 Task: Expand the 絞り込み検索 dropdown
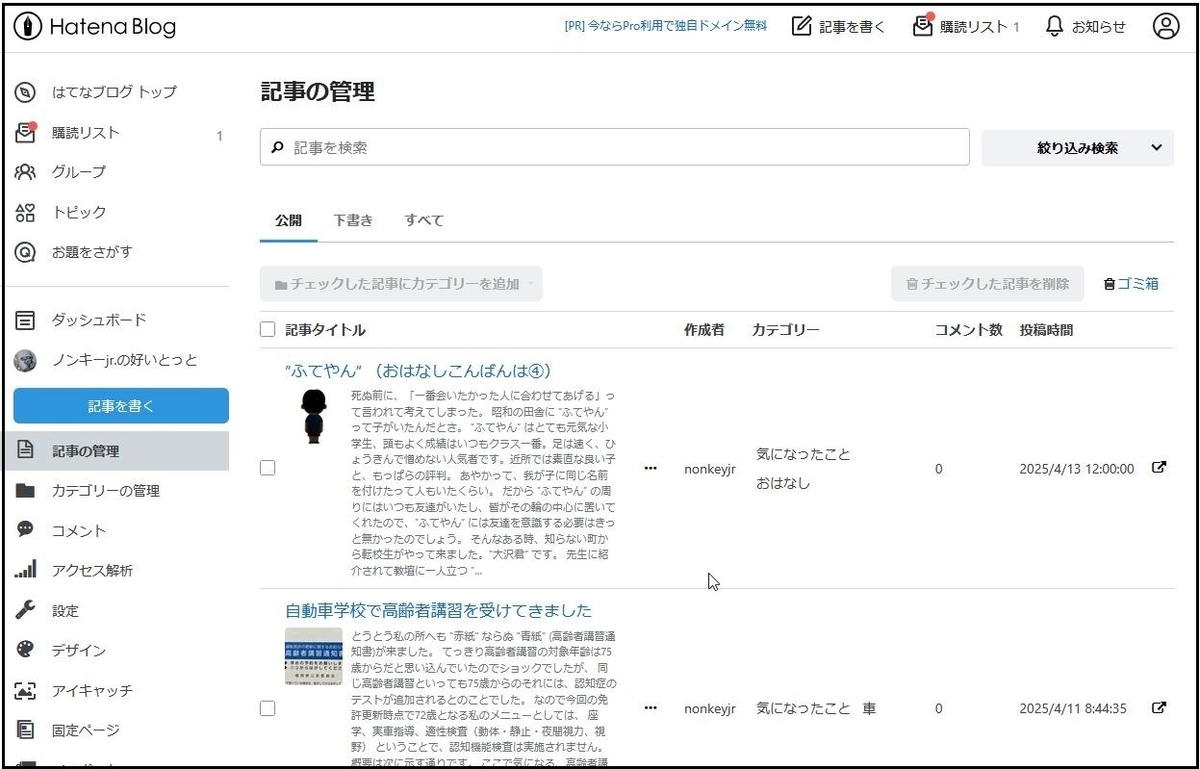pos(1078,148)
